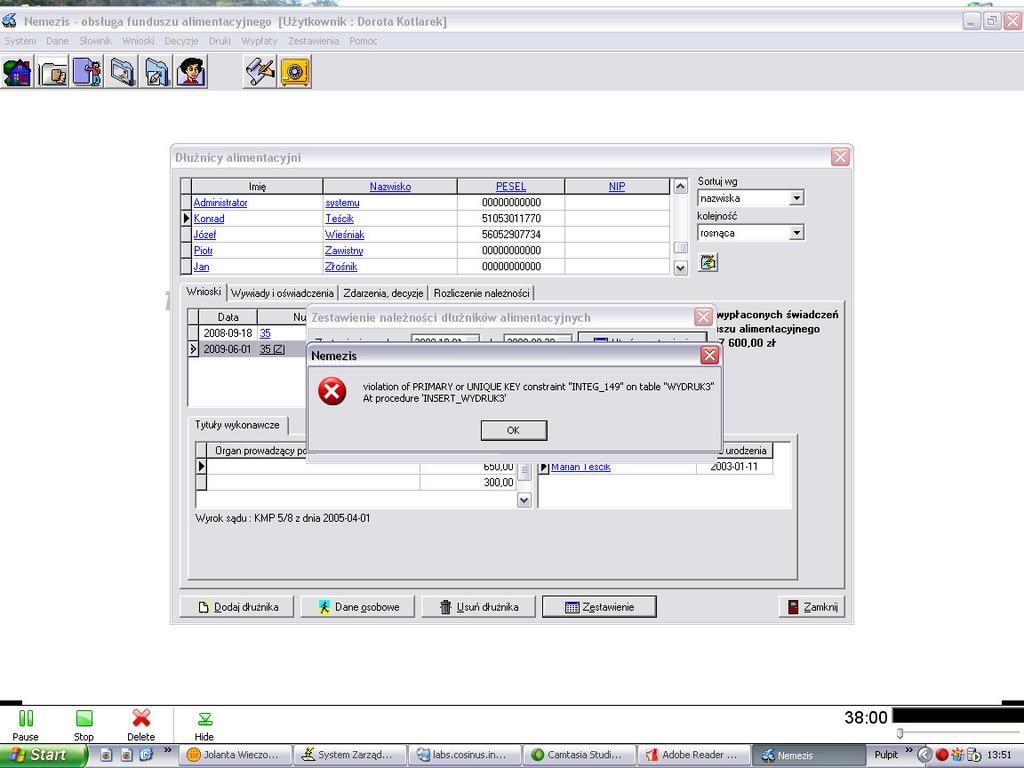Open the Decyzje menu
Image resolution: width=1024 pixels, height=768 pixels.
[182, 40]
